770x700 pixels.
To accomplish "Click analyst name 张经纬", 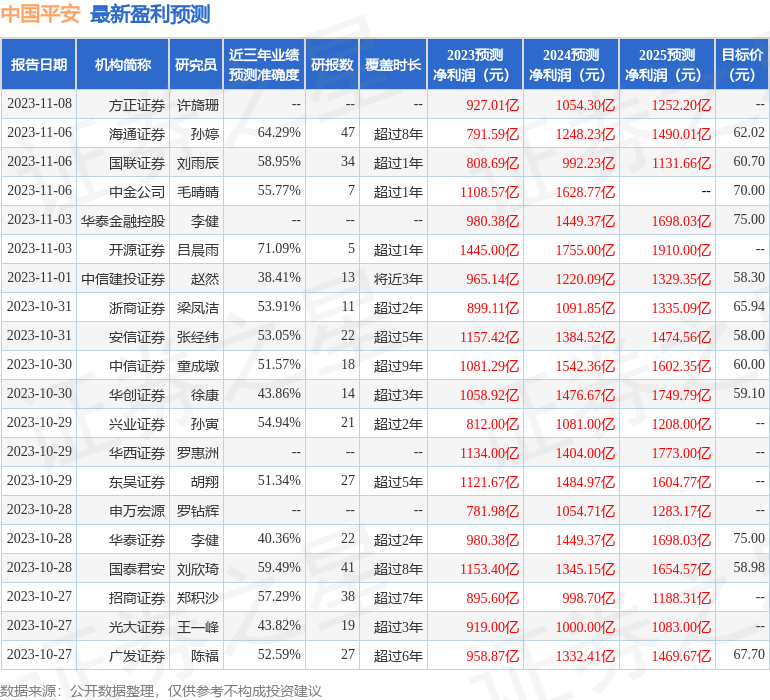I will click(198, 337).
